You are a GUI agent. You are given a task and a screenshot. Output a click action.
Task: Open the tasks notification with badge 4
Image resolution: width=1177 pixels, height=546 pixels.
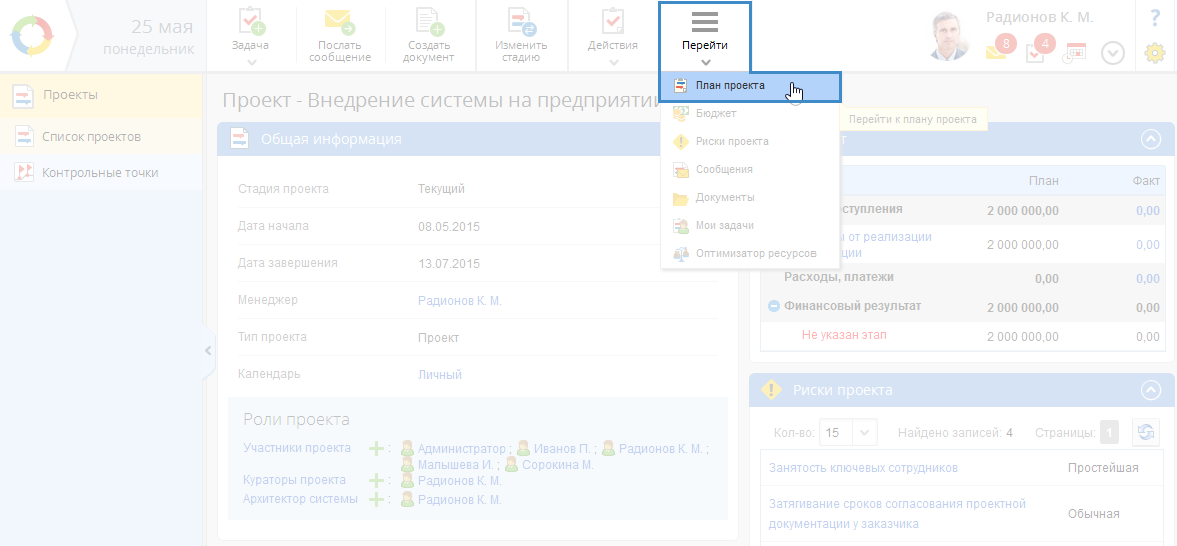click(1037, 50)
